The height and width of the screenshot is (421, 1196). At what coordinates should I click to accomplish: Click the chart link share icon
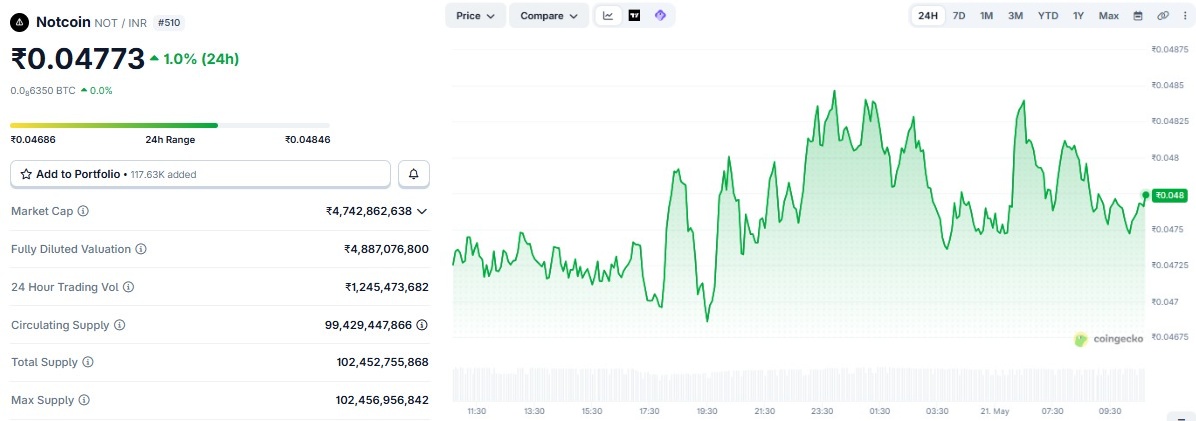click(x=1162, y=15)
